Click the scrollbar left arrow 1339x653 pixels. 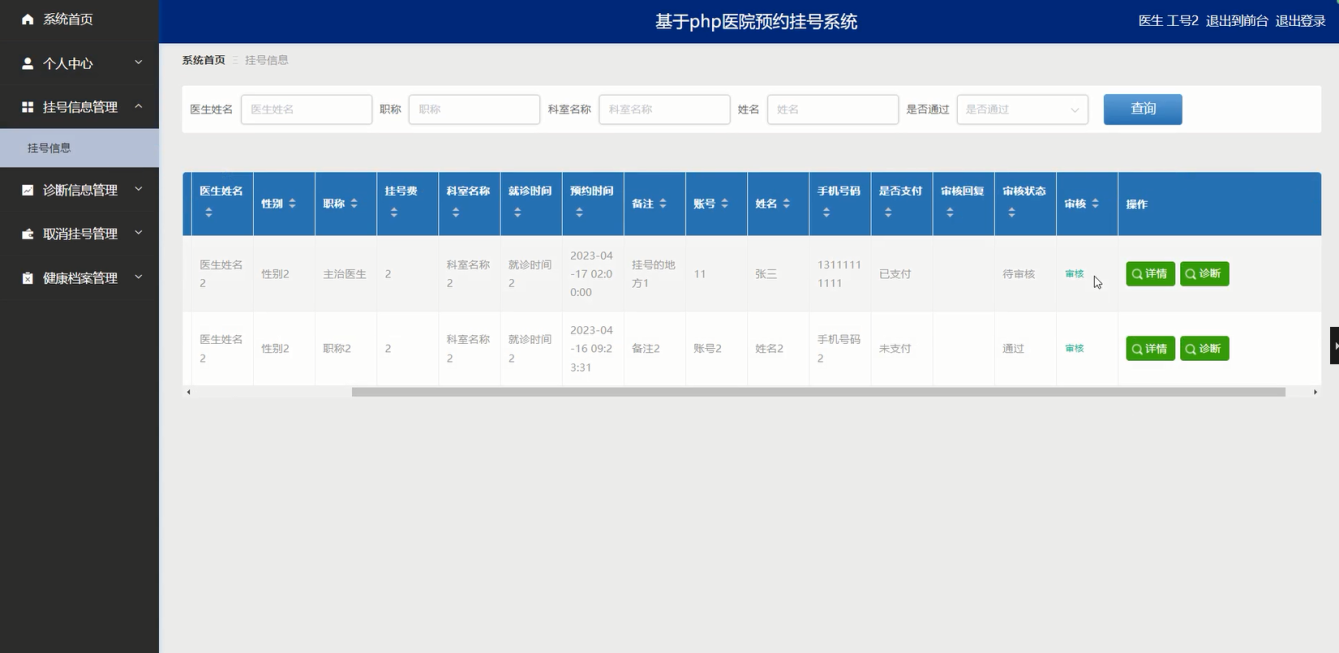tap(188, 392)
